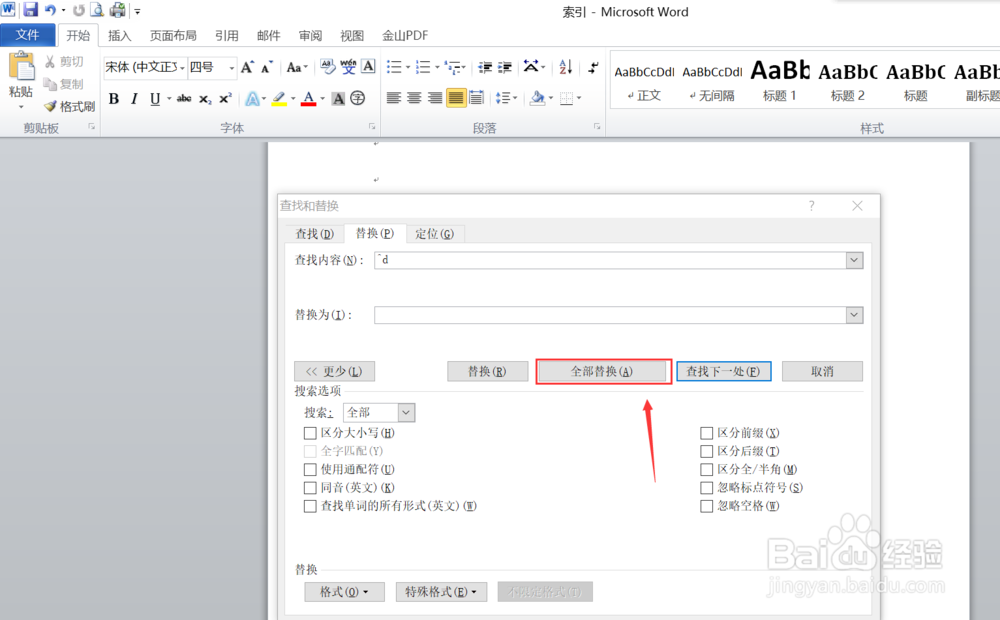Click the Print Preview icon
Image resolution: width=1000 pixels, height=620 pixels.
(97, 10)
